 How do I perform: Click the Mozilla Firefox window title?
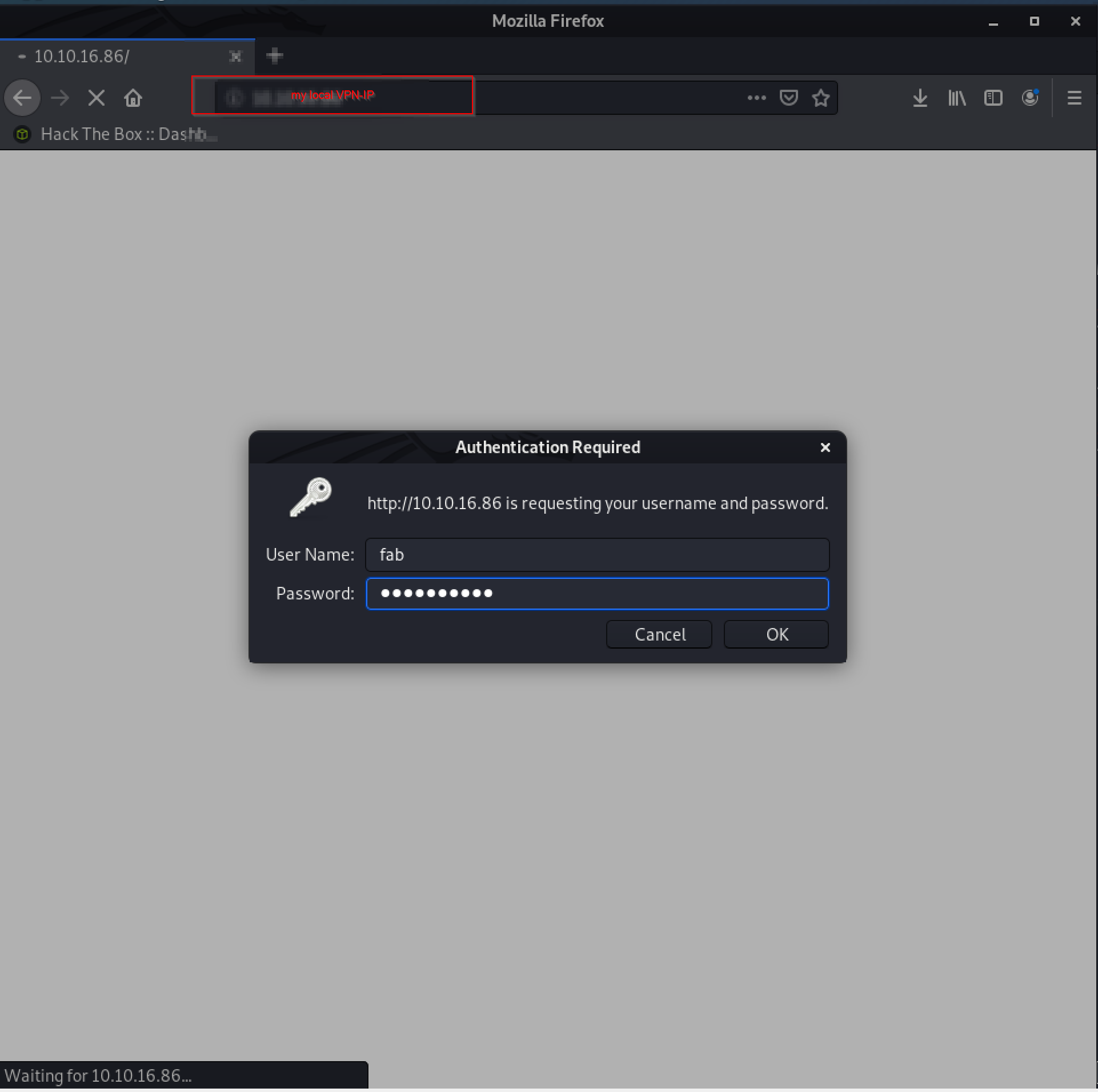pos(548,21)
